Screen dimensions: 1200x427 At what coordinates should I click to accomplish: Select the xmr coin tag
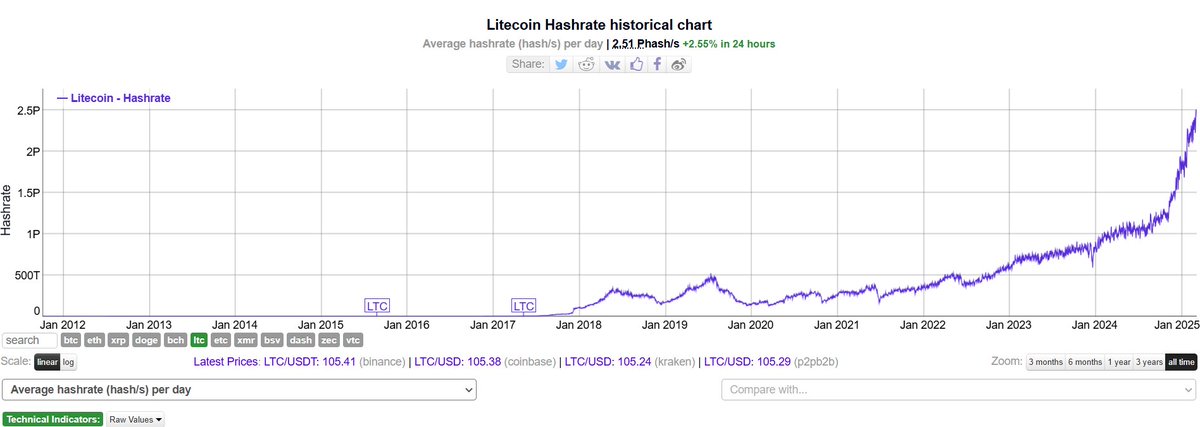pyautogui.click(x=246, y=340)
